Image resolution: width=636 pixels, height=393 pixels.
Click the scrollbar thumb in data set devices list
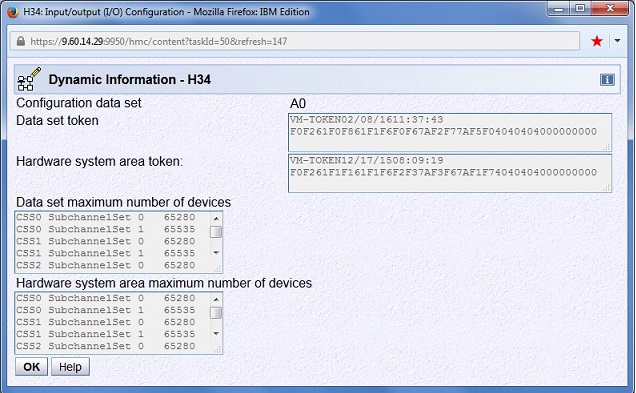pos(216,232)
